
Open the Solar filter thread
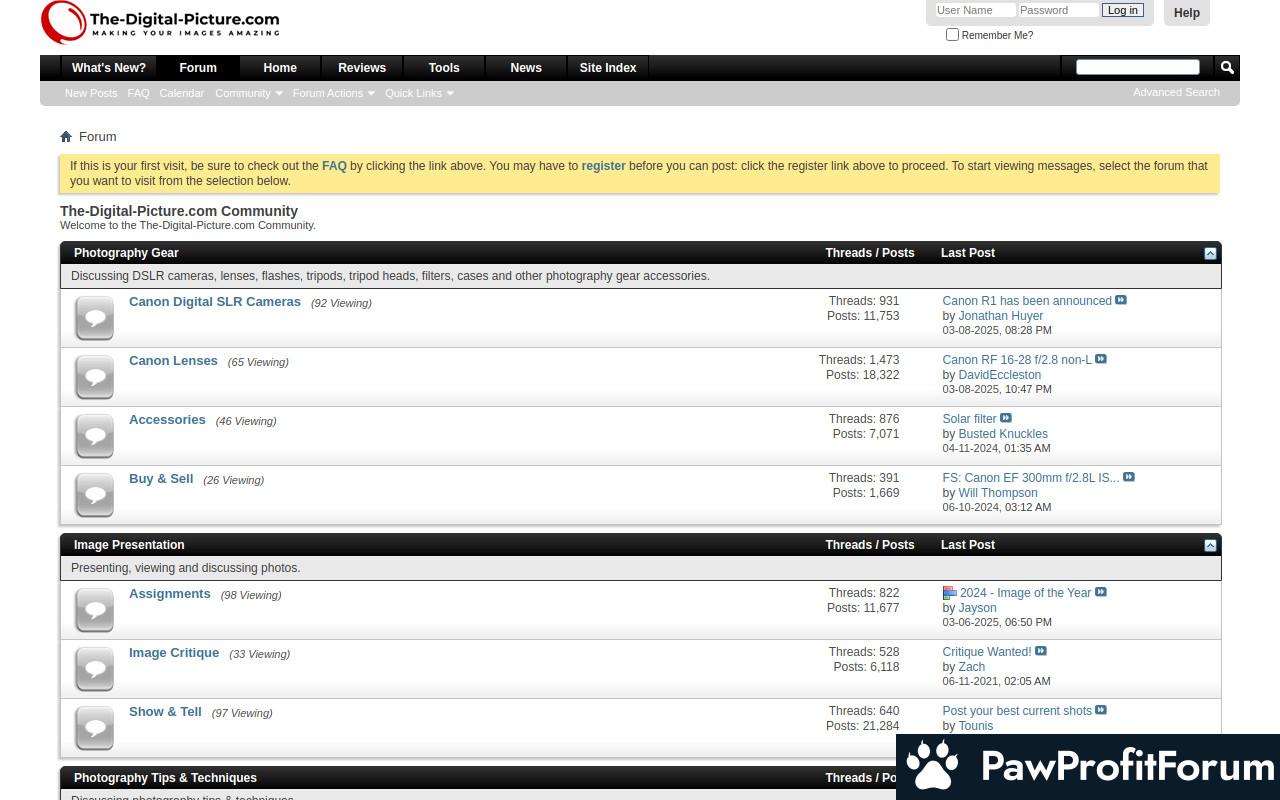coord(970,419)
